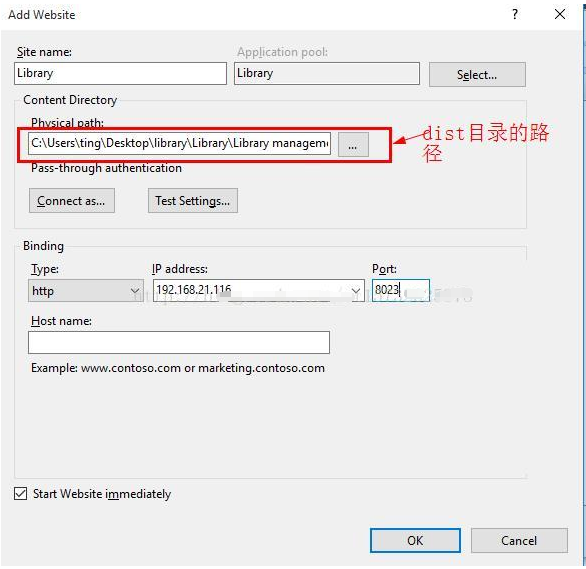
Task: Click the Cancel button
Action: [519, 541]
